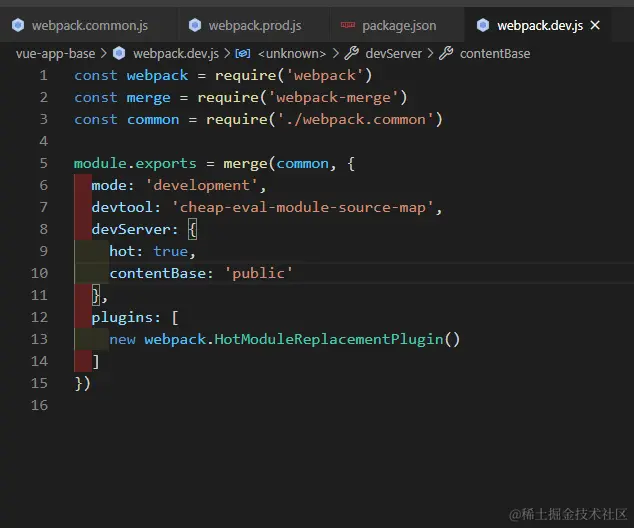Click wrench icon before contentBase breadcrumb
The height and width of the screenshot is (528, 634).
coord(446,53)
